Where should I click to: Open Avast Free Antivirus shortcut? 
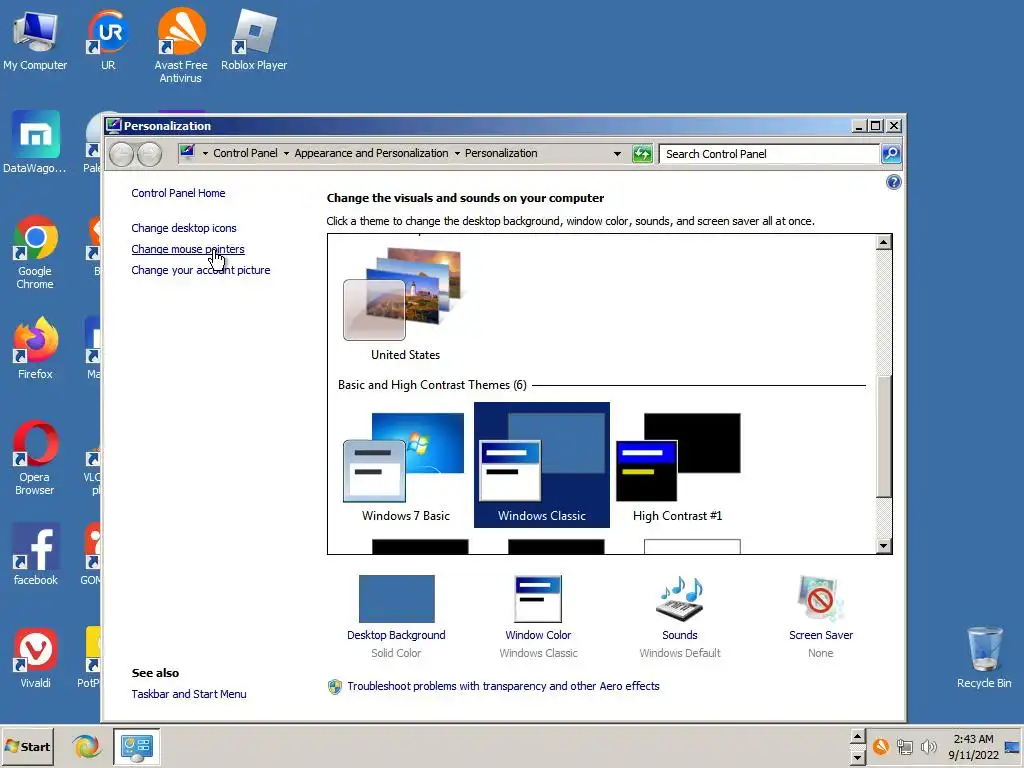click(181, 46)
